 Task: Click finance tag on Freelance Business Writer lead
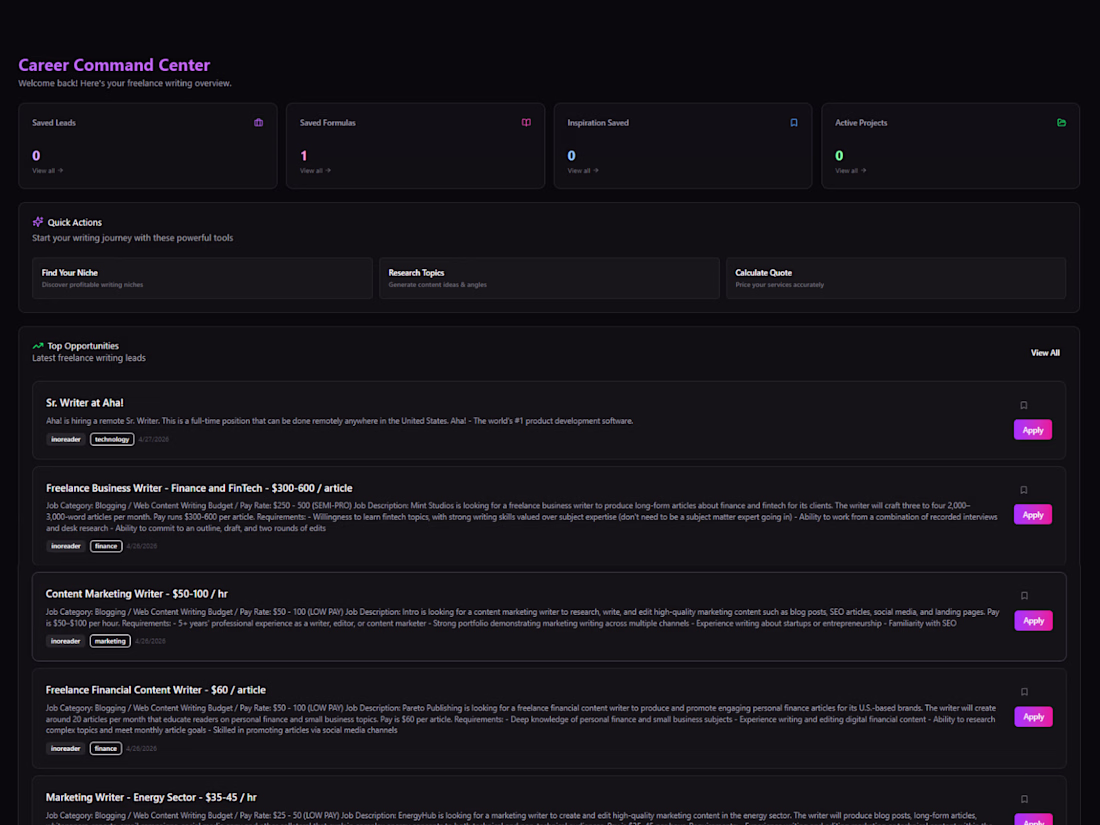point(106,546)
